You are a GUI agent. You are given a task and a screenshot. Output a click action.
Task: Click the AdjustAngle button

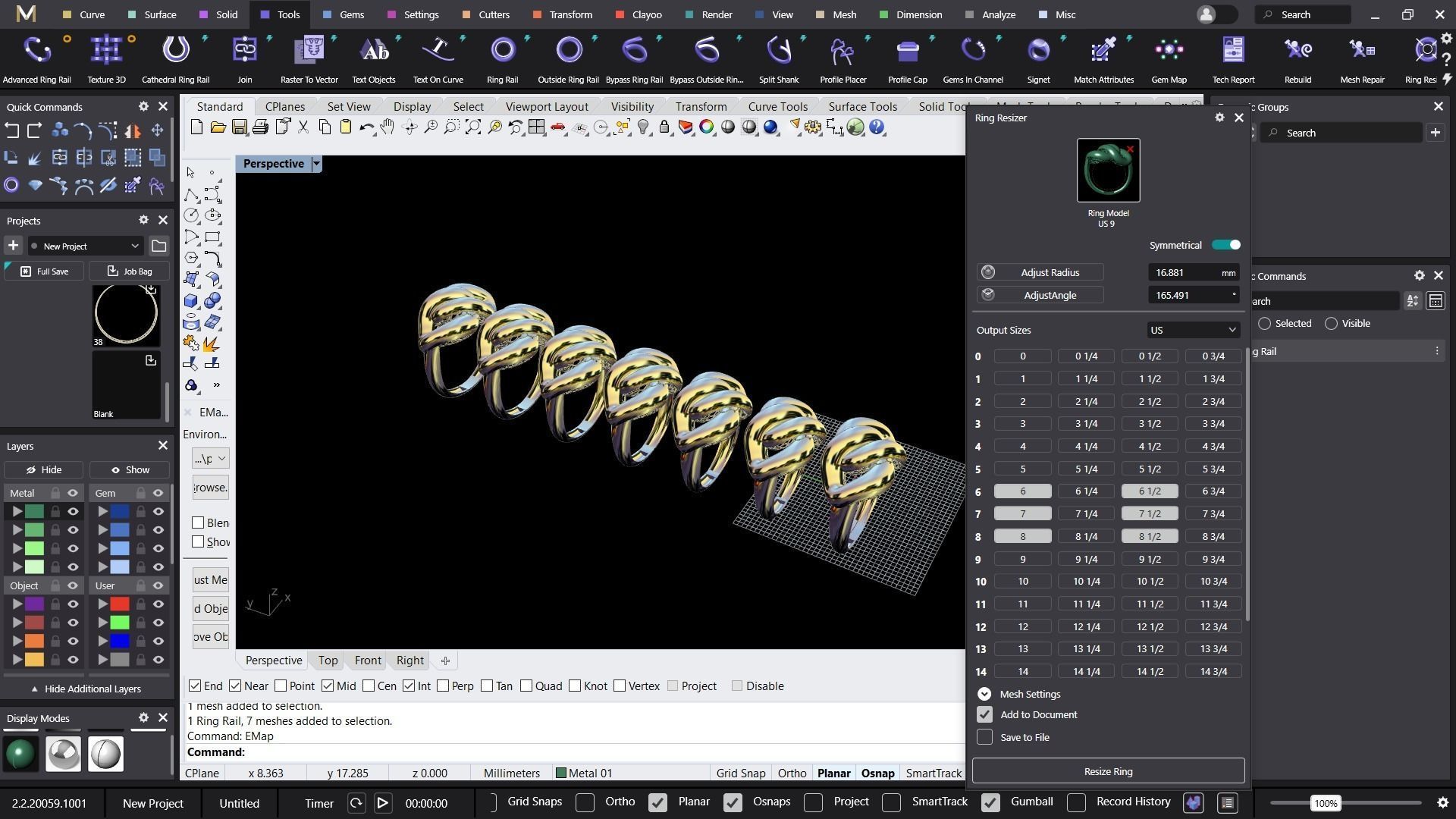click(1040, 295)
